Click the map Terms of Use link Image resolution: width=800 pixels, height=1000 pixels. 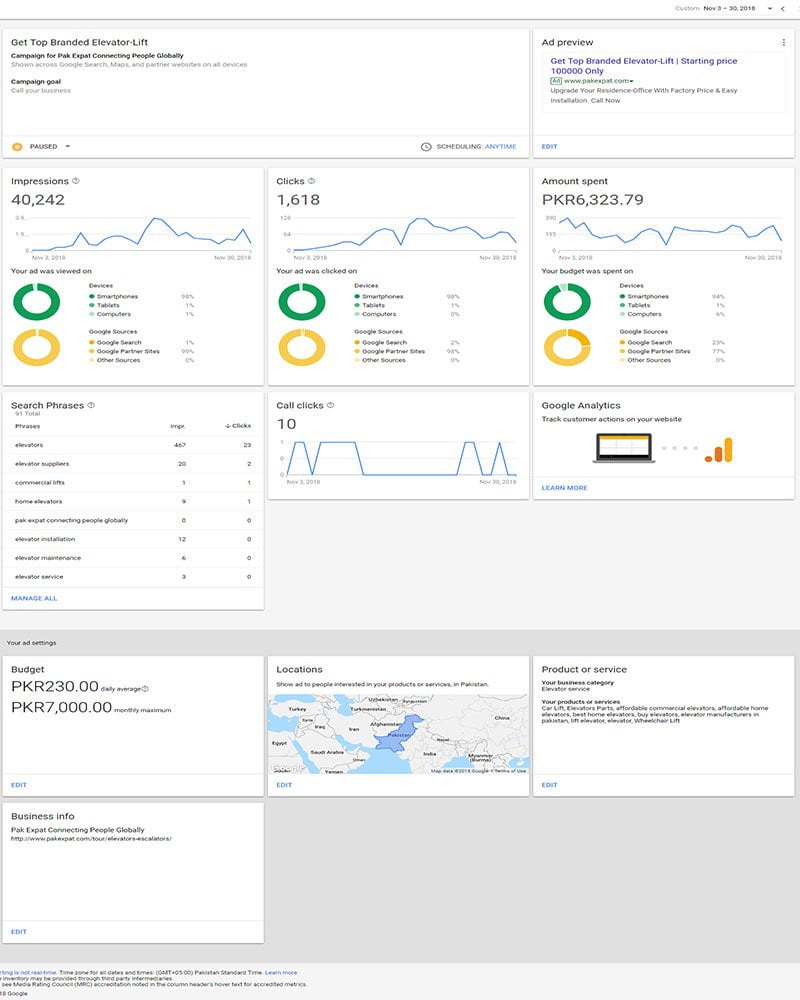click(x=510, y=771)
